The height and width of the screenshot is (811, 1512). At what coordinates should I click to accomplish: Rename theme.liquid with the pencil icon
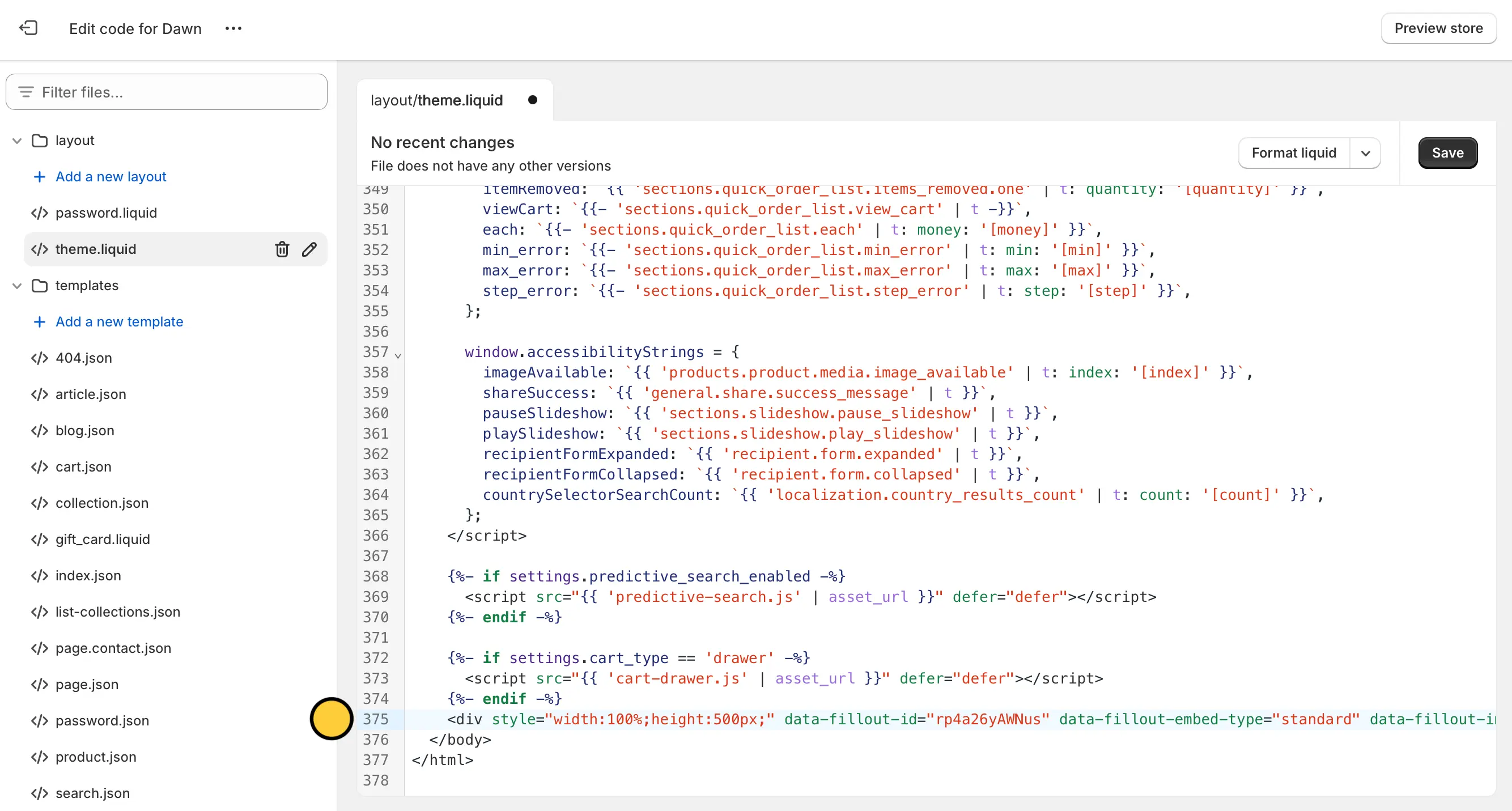[x=309, y=249]
